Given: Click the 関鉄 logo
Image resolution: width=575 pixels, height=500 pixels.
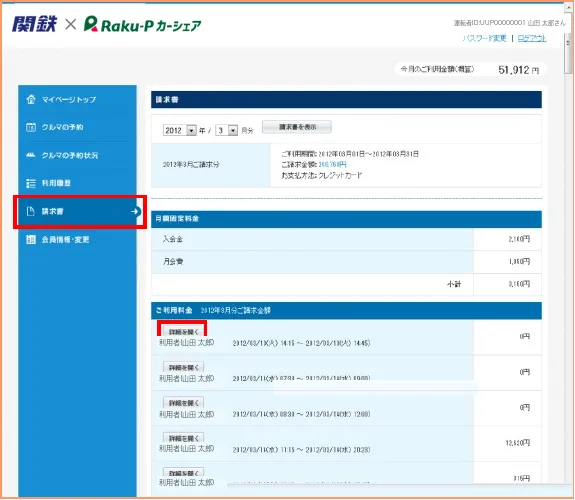Looking at the screenshot, I should [34, 24].
